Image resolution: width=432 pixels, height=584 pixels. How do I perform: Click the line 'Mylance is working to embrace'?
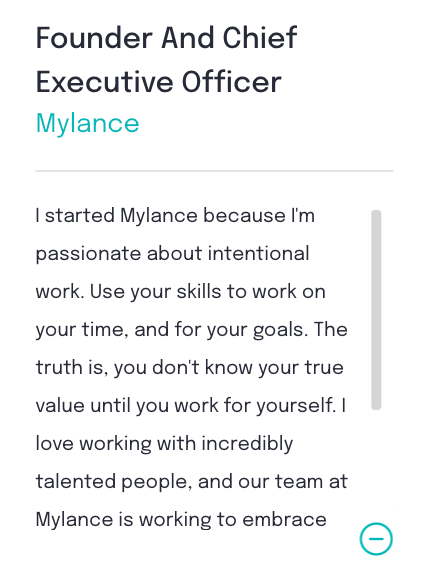pyautogui.click(x=181, y=519)
